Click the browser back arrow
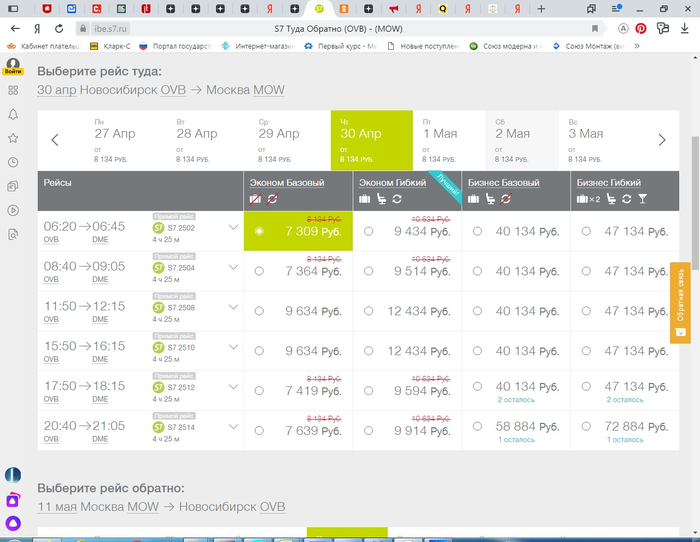This screenshot has width=700, height=542. (13, 28)
